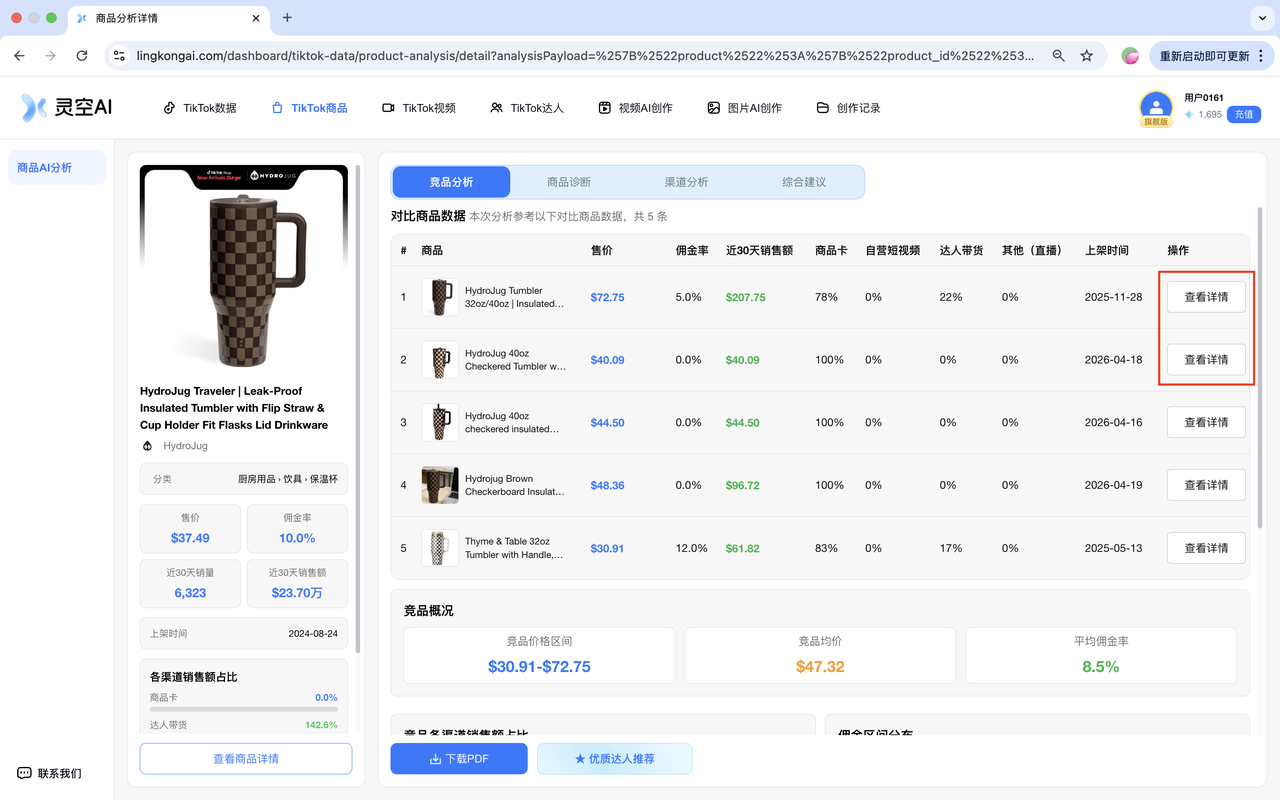Click thumbnail of HydroJug 40oz Checkered Tumbler
This screenshot has width=1280, height=800.
(x=440, y=360)
